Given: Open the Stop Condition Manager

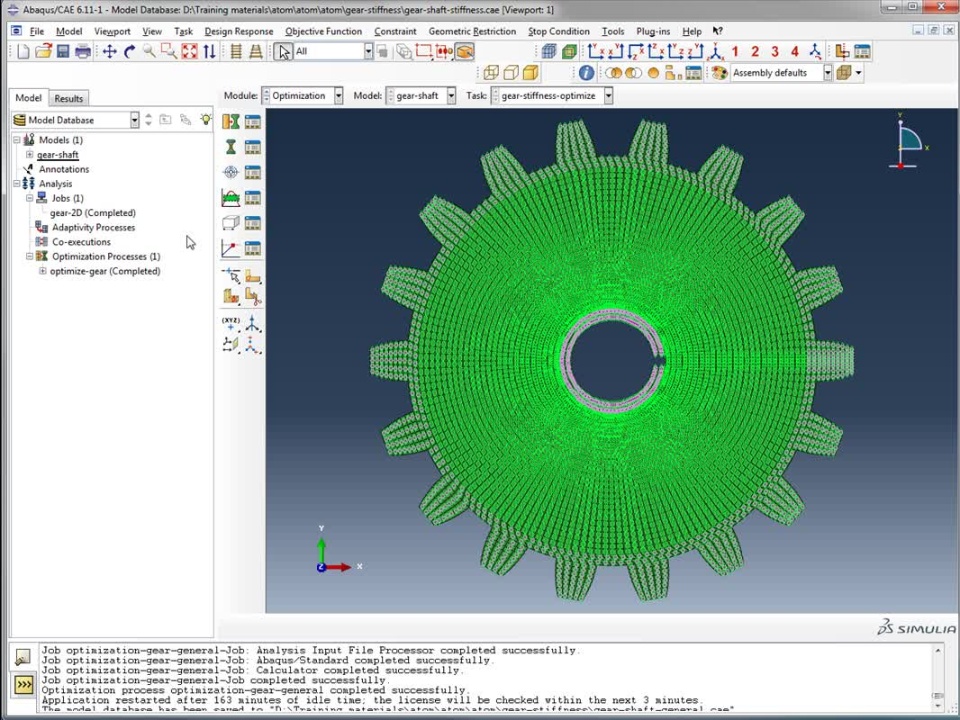Looking at the screenshot, I should click(x=252, y=248).
